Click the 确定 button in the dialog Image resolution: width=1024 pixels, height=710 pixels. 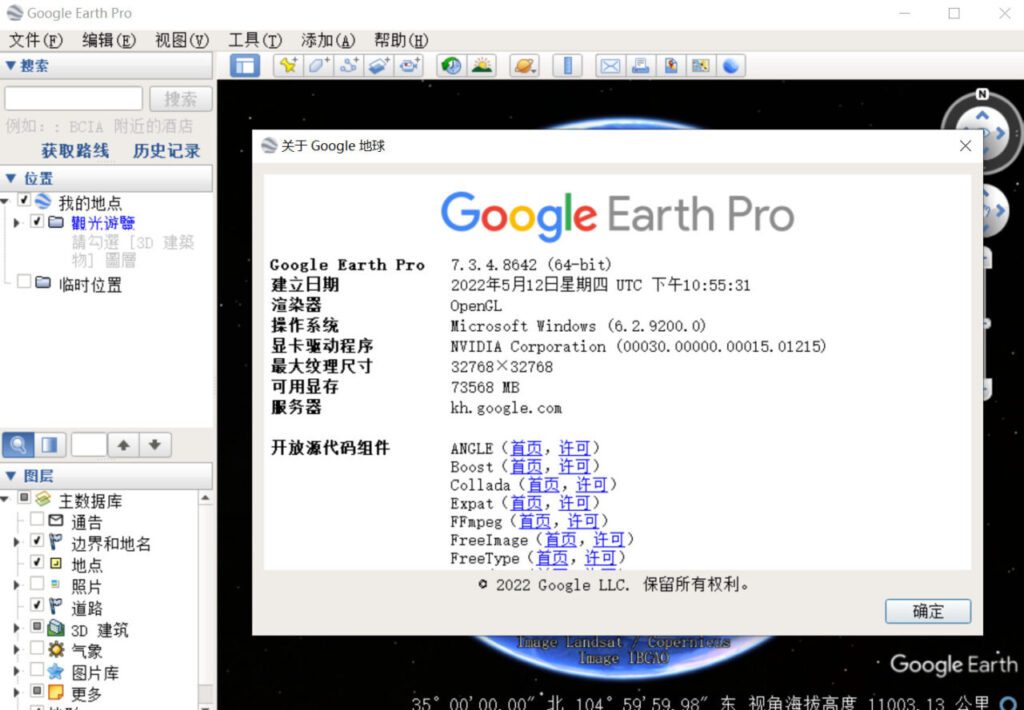(927, 611)
